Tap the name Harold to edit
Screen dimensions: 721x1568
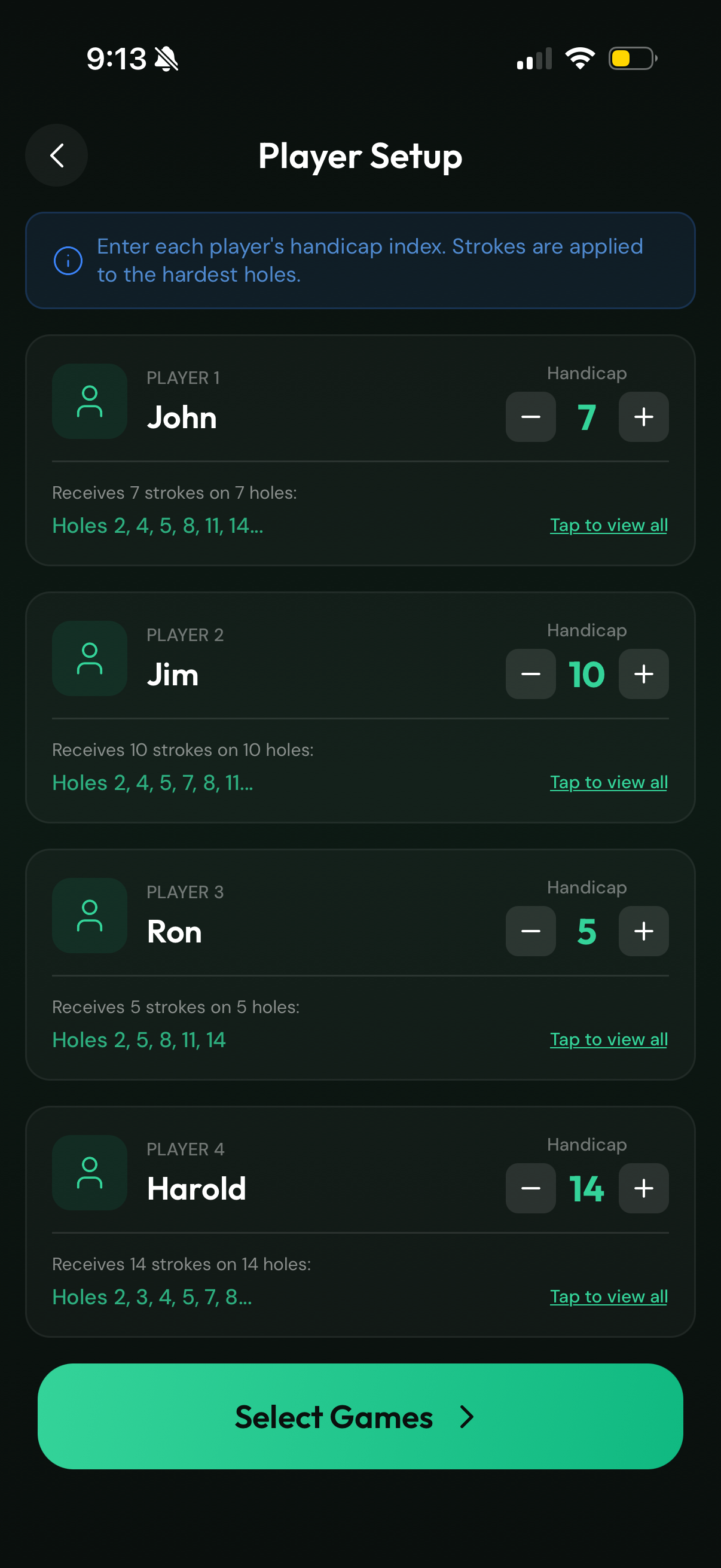(x=197, y=1189)
